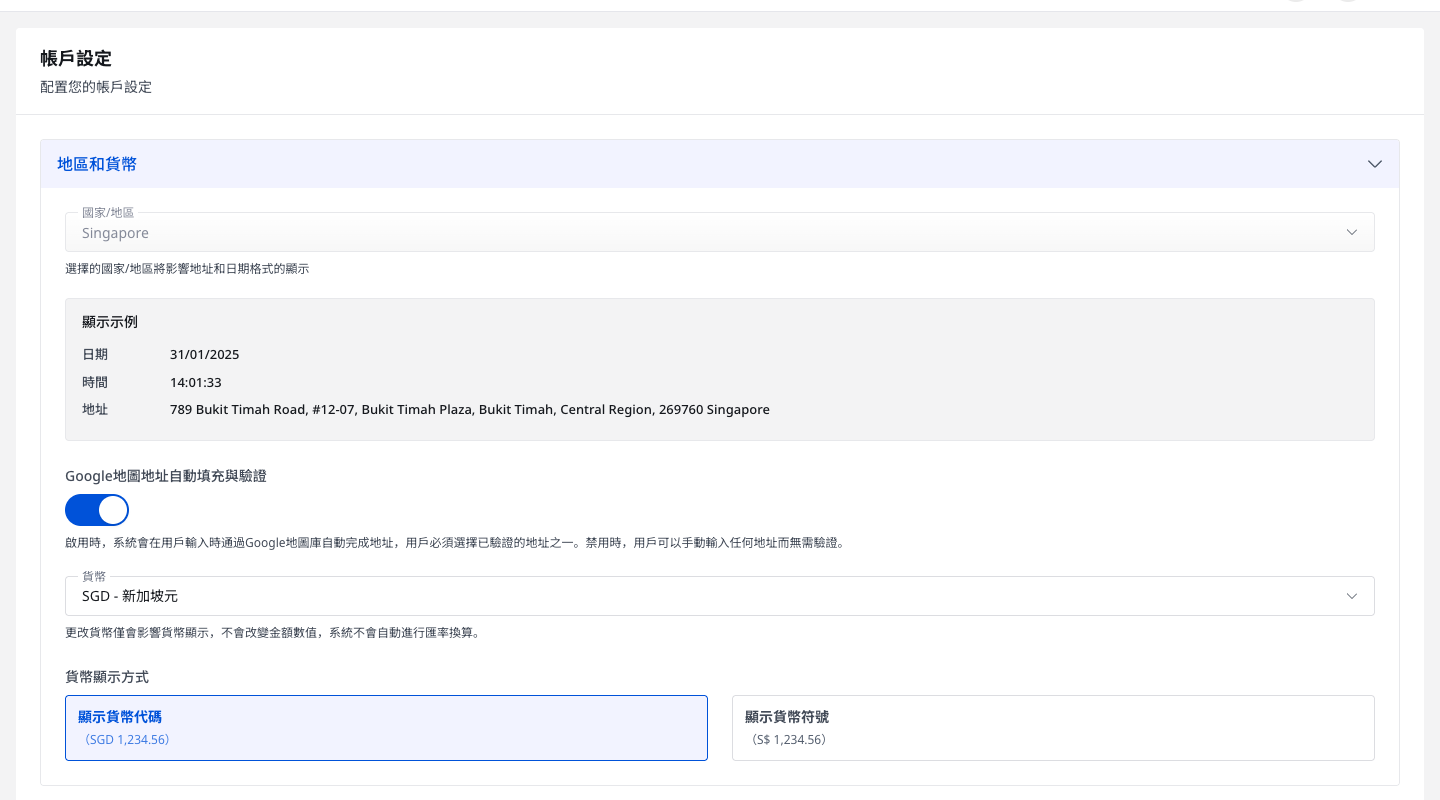Screen dimensions: 1440x800
Task: Click the 帳戶設定 page heading
Action: tap(76, 59)
